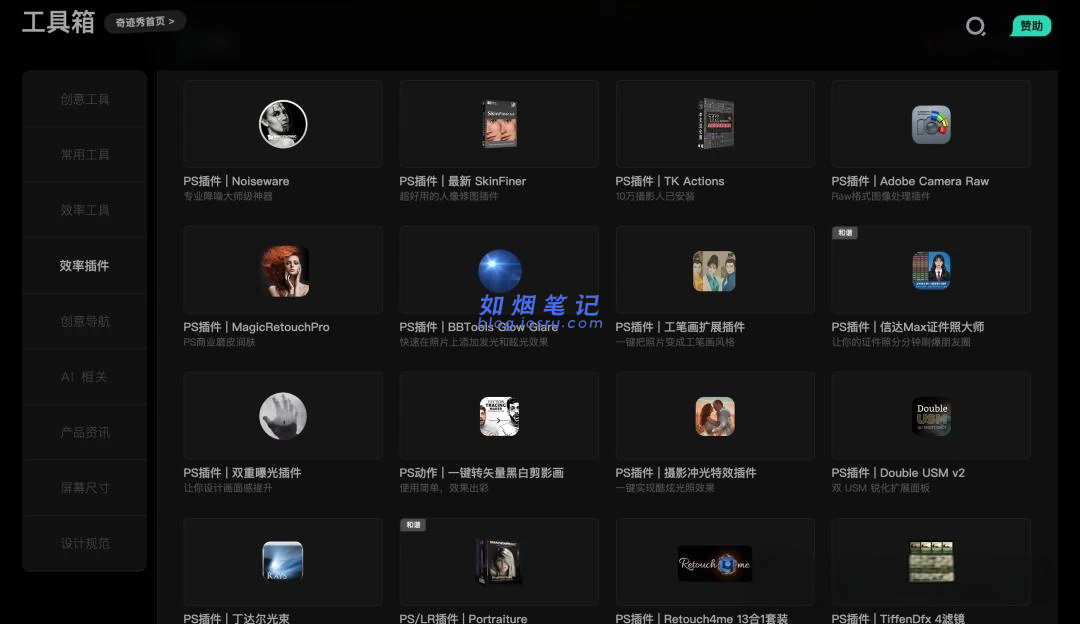Open the 双重曝光插件 hand icon
The image size is (1080, 624).
283,416
